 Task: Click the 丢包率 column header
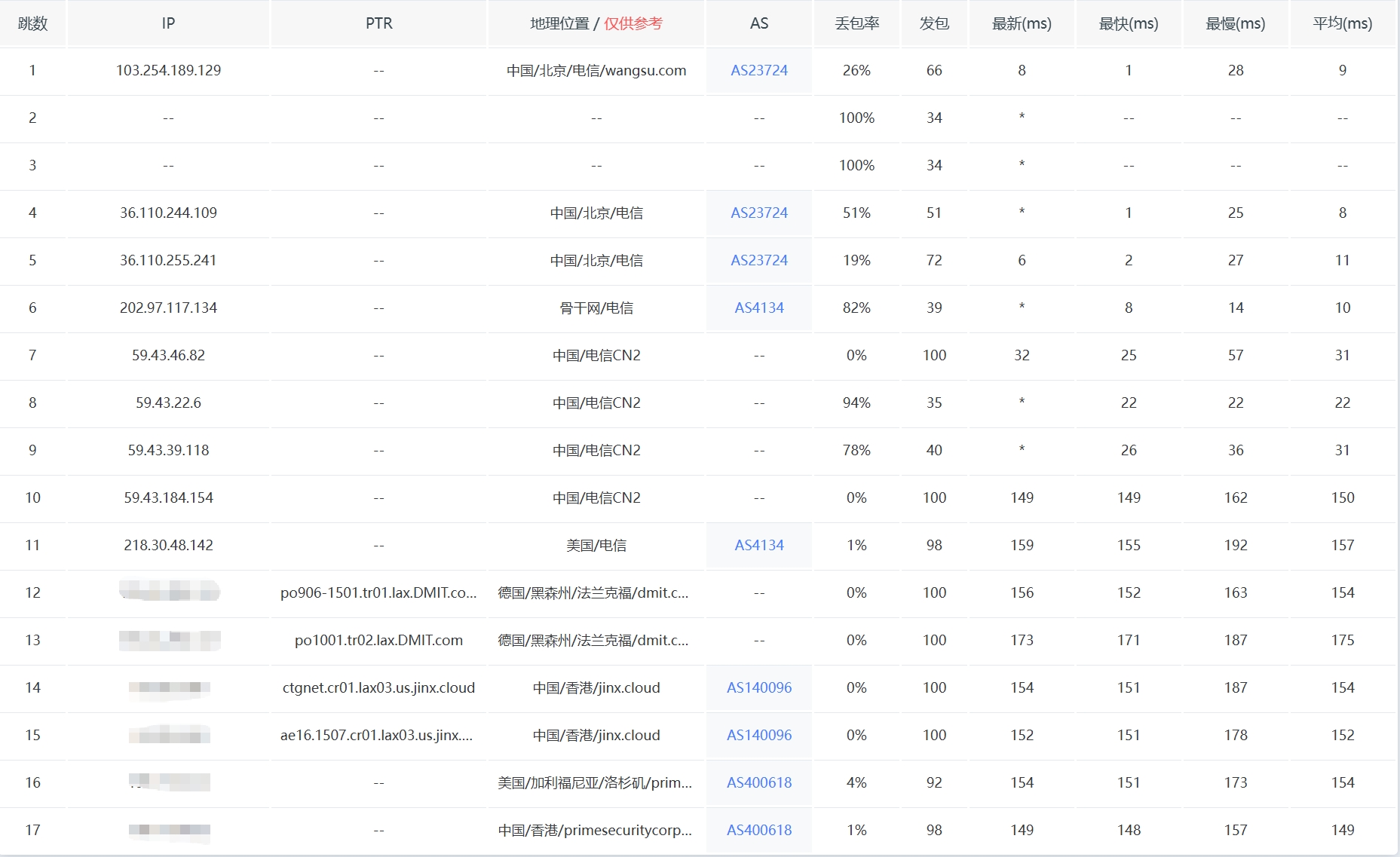856,23
